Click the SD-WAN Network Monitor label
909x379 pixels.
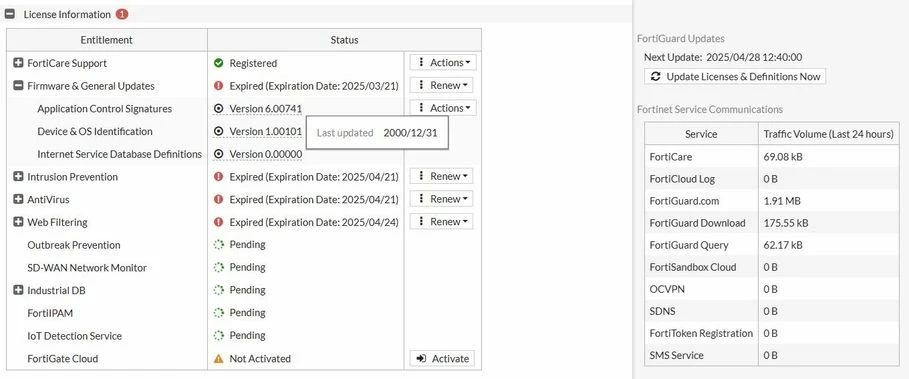[x=87, y=268]
